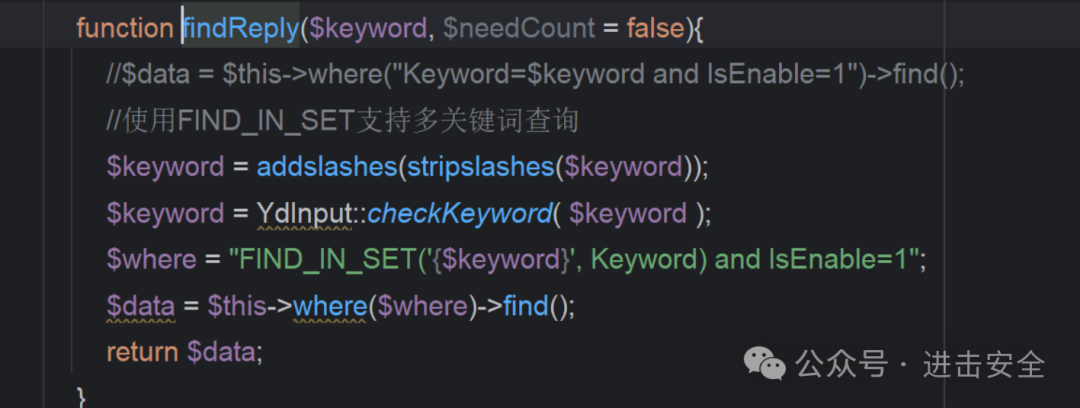Click the stripslashes function call
The width and height of the screenshot is (1080, 408).
pyautogui.click(x=481, y=167)
